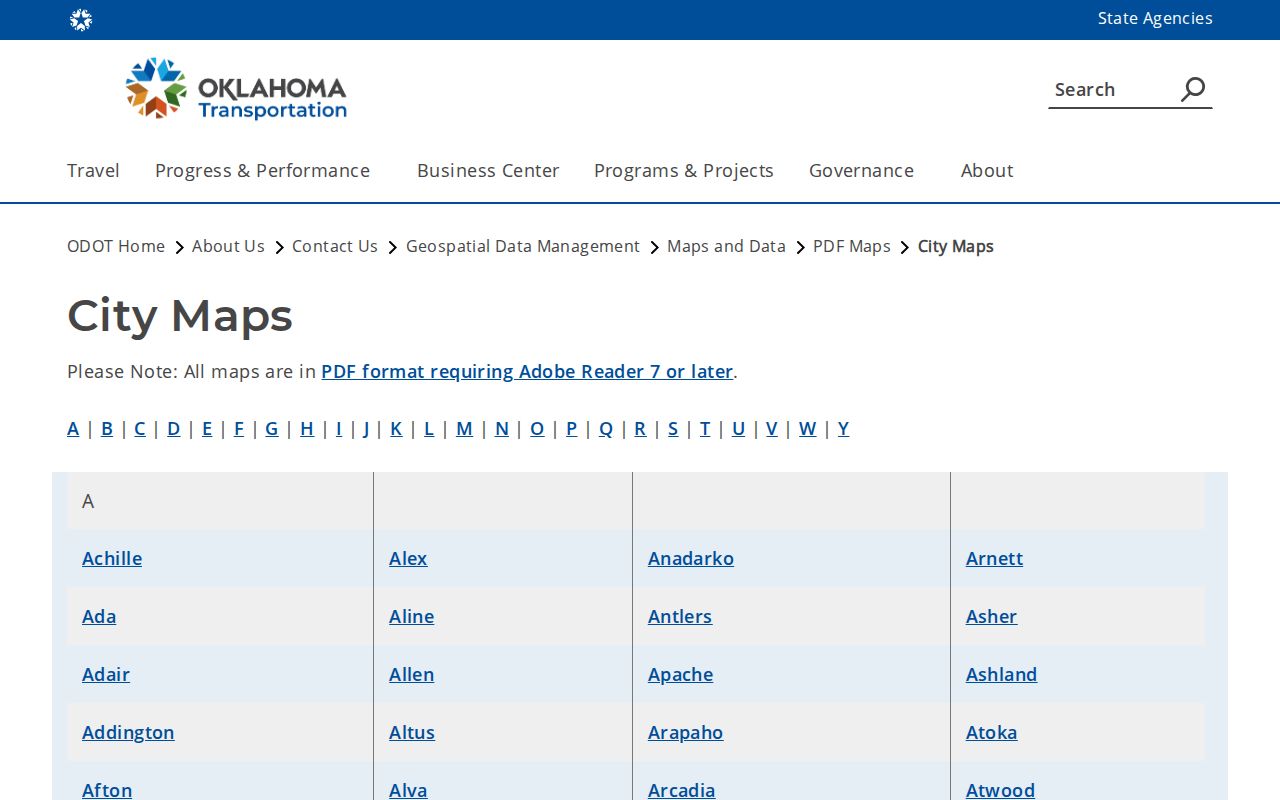Open the Altus city map
This screenshot has height=800, width=1280.
click(x=412, y=732)
